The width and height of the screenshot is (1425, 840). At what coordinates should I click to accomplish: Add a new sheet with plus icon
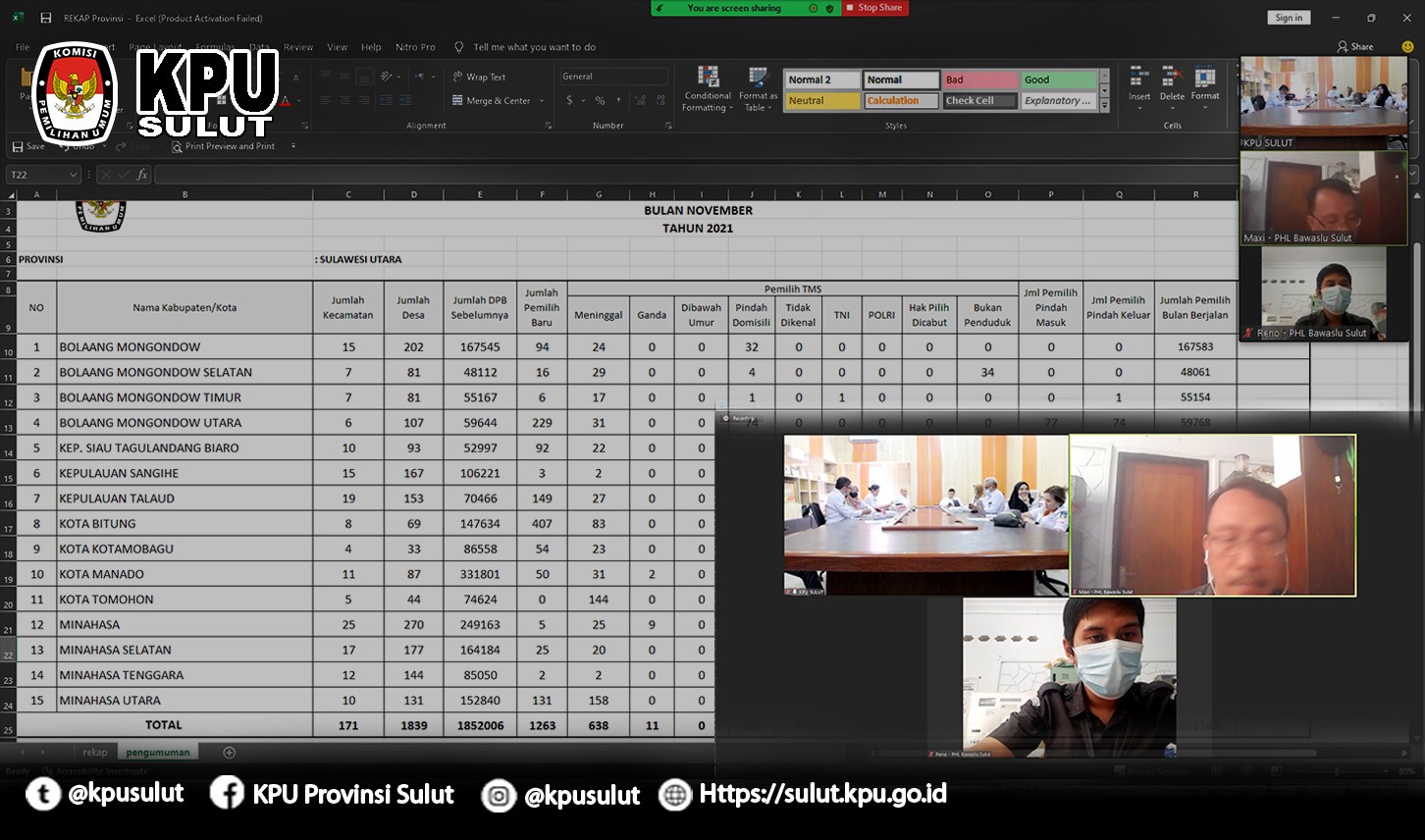230,753
